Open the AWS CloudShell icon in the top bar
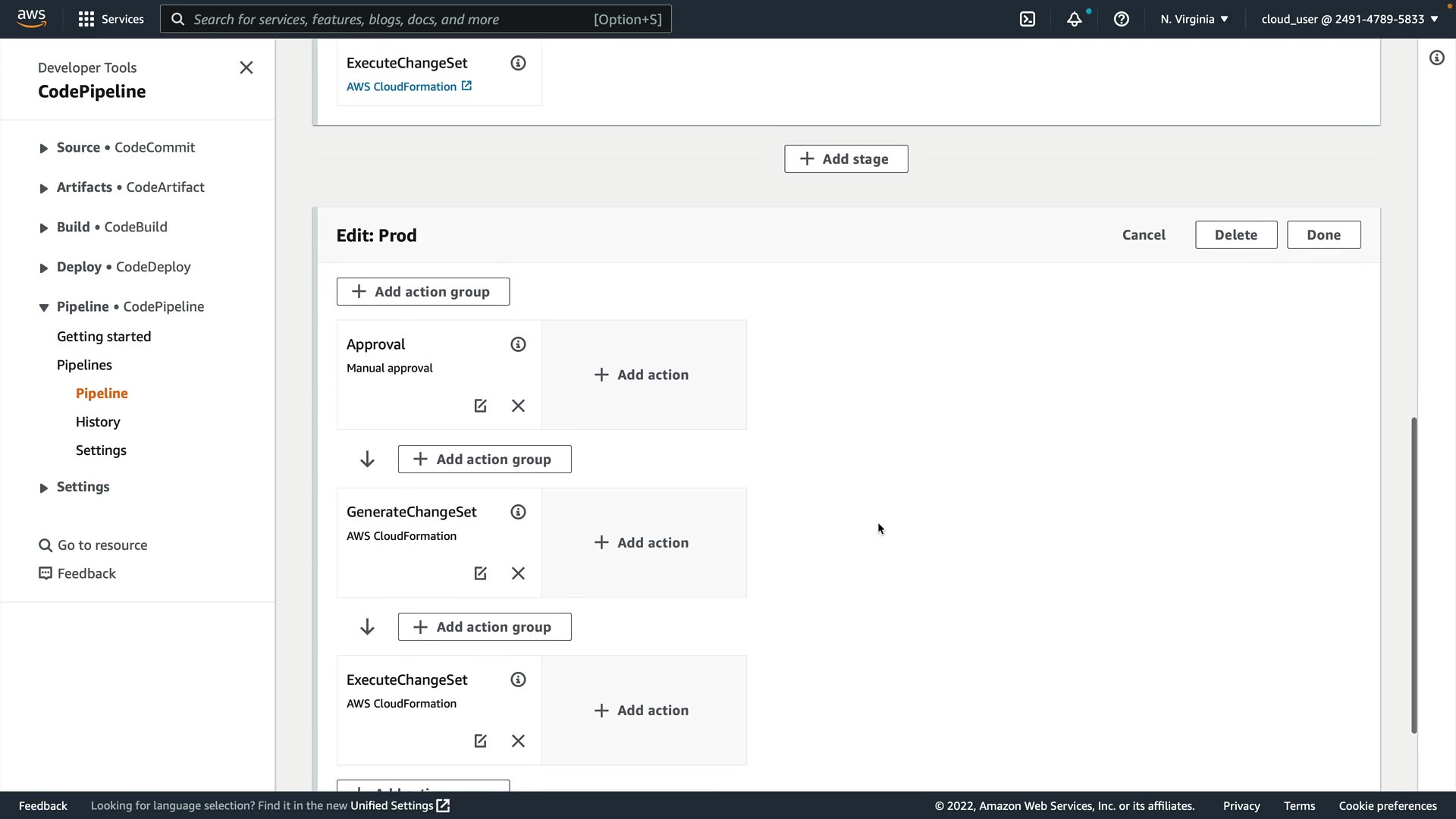This screenshot has height=819, width=1456. click(x=1028, y=19)
